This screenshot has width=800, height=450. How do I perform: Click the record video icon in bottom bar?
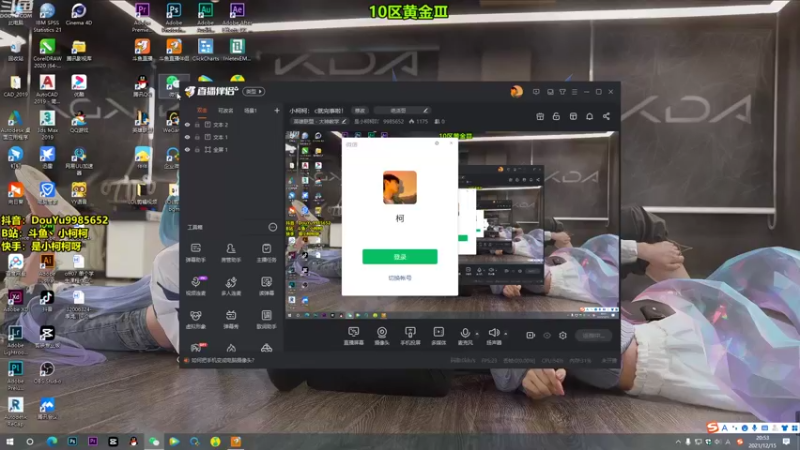pyautogui.click(x=530, y=335)
